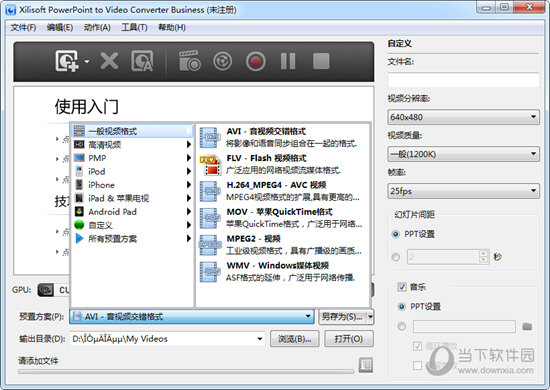This screenshot has width=550, height=390.
Task: Select Android Pad category
Action: click(133, 212)
